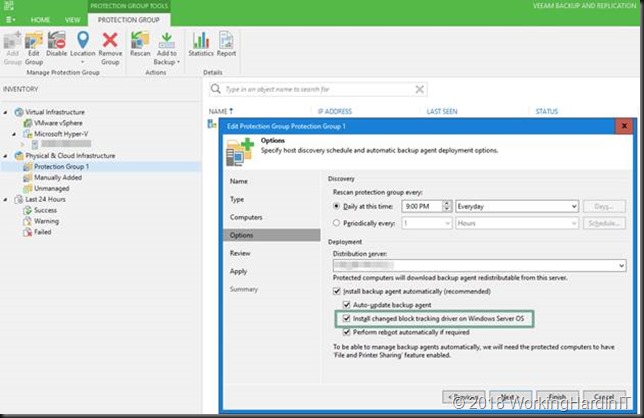Expand the blurred Hyper-V host node
Screen dimensions: 644x418
(23, 144)
